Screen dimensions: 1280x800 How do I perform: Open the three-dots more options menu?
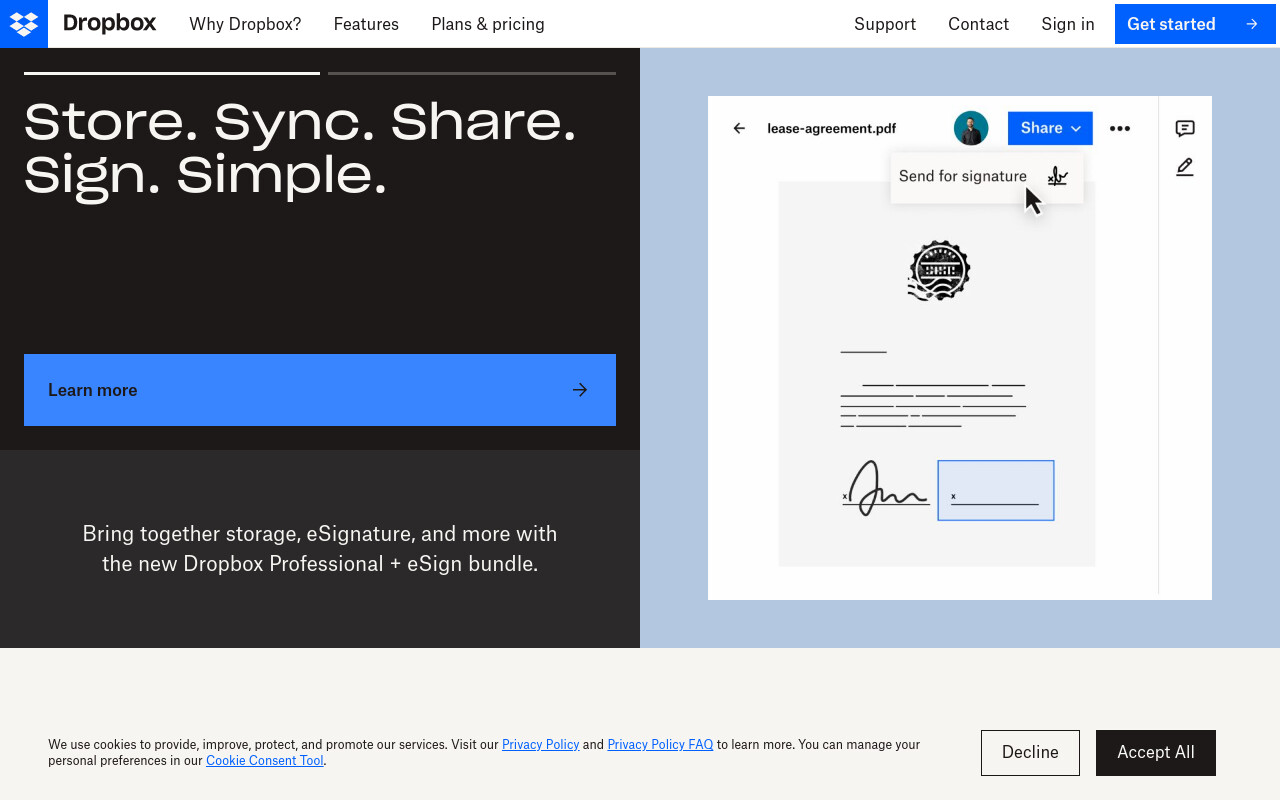[1120, 128]
